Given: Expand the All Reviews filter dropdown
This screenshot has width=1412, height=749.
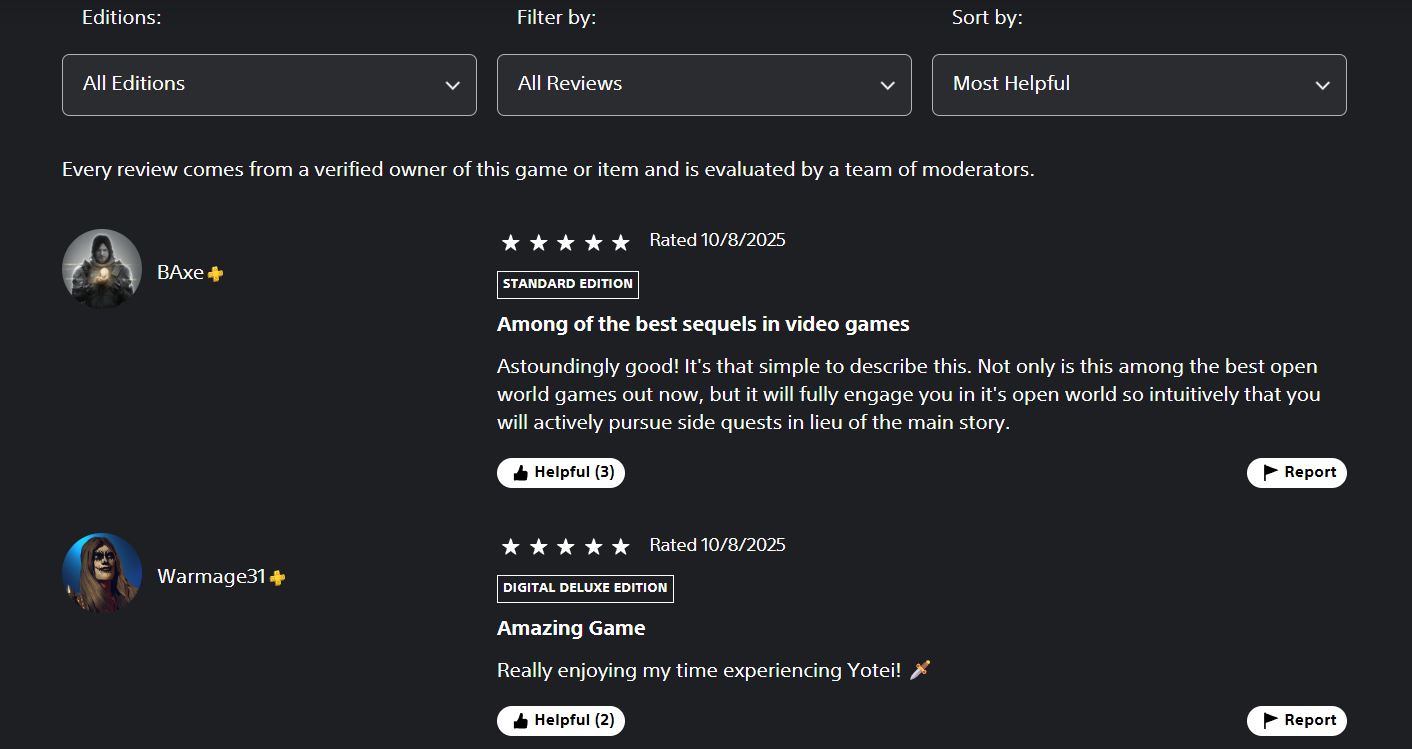Looking at the screenshot, I should [703, 85].
